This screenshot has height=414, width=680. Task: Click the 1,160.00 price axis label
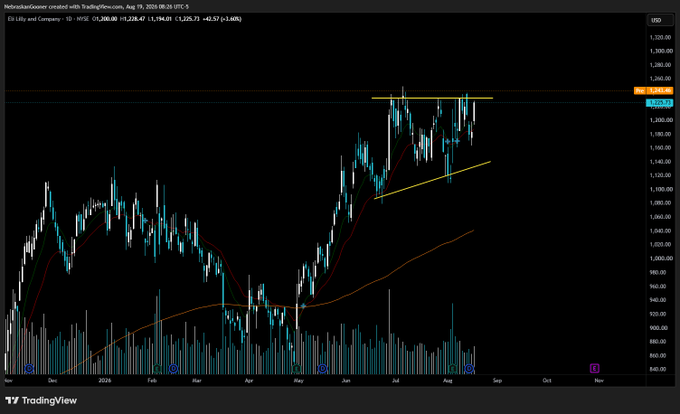coord(660,148)
